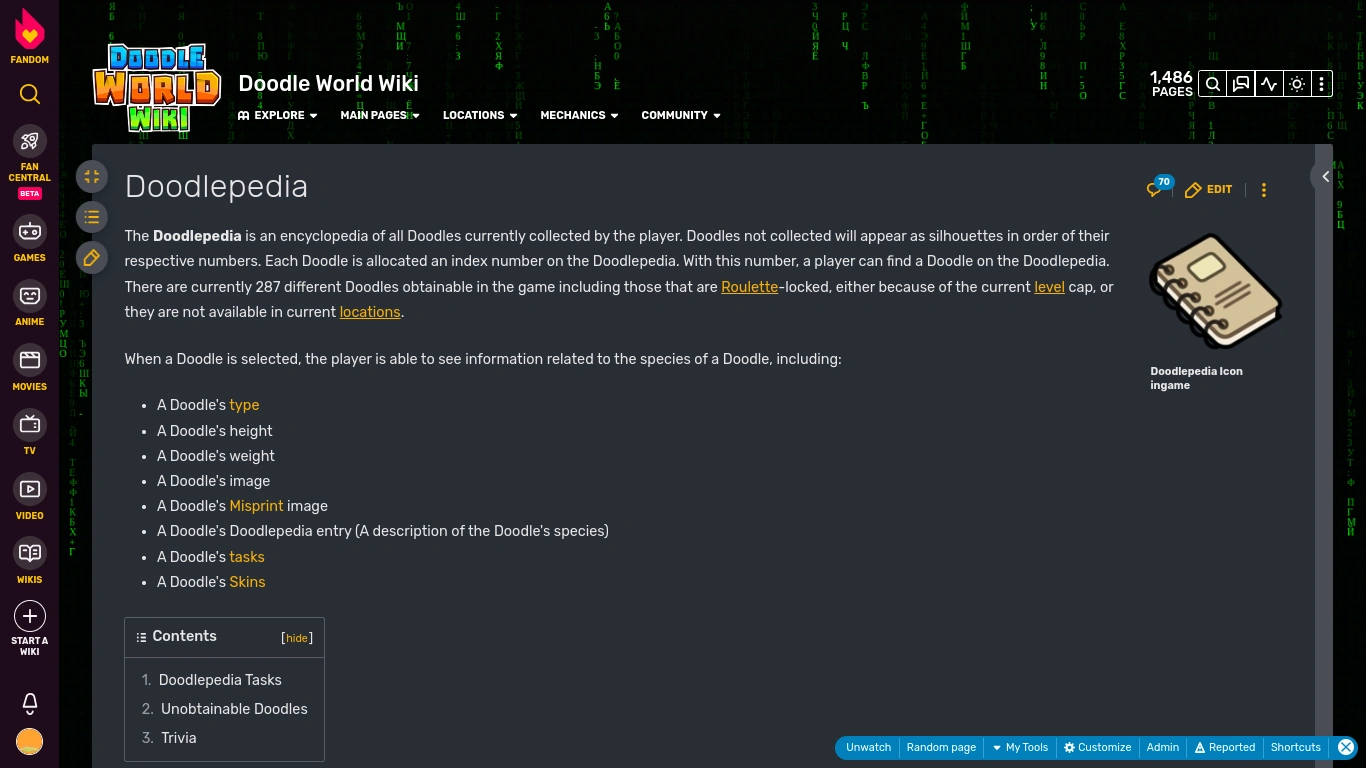
Task: Open the wiki activity feed icon
Action: click(x=1268, y=84)
